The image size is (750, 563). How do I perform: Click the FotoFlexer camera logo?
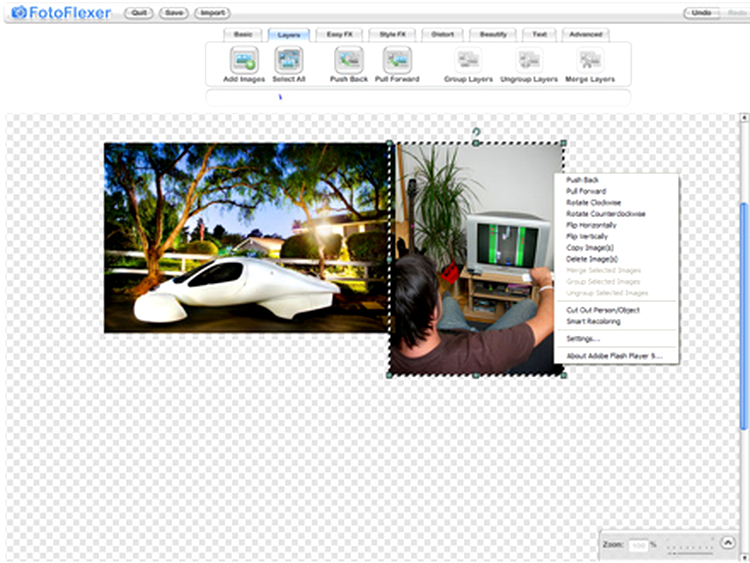[x=19, y=12]
